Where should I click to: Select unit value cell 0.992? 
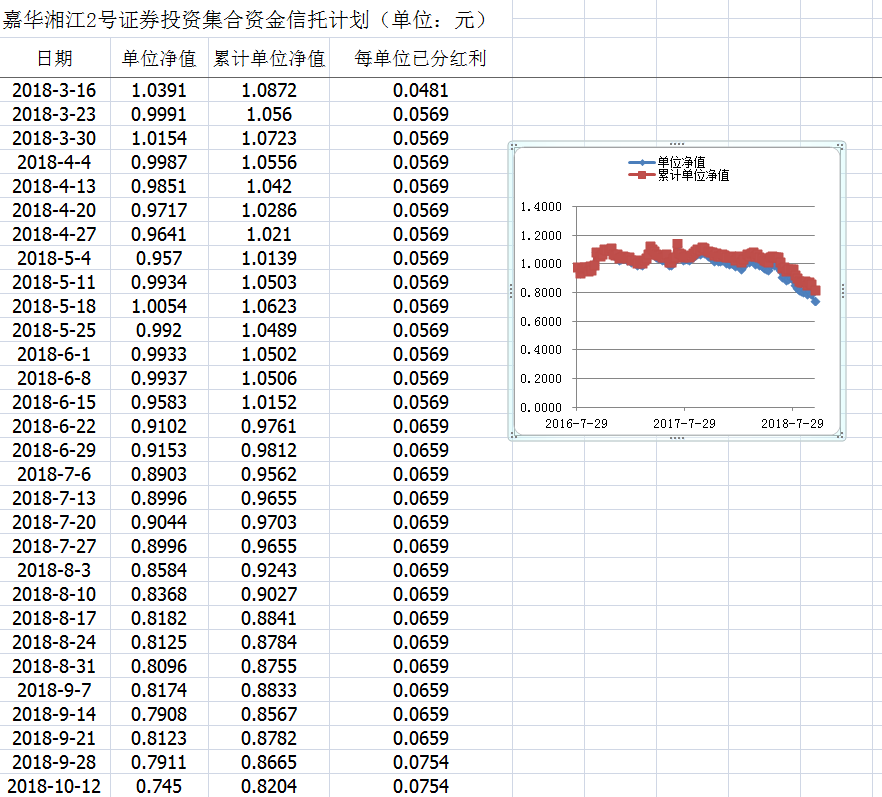click(159, 330)
